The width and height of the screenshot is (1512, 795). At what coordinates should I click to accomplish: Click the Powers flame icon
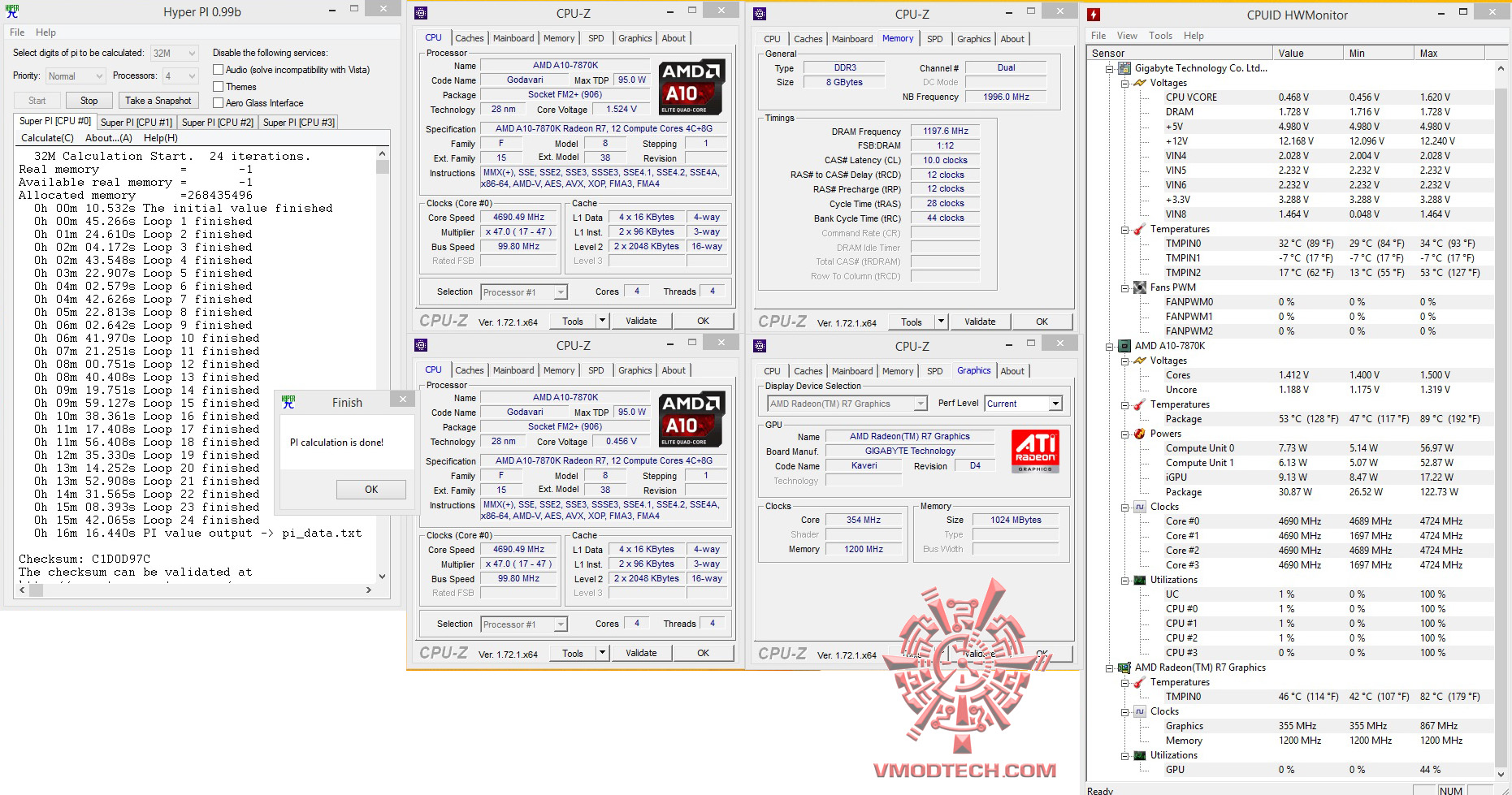(1140, 434)
